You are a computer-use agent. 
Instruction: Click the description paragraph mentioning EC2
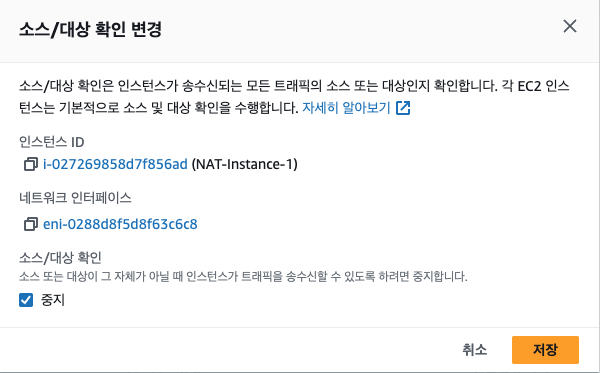(x=294, y=96)
